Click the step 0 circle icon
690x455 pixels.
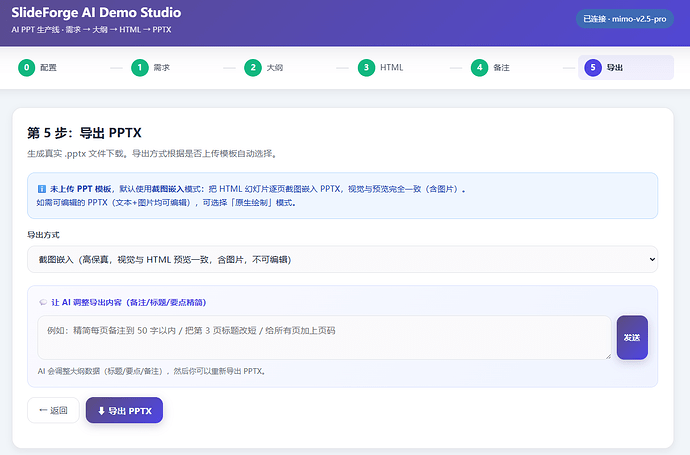click(x=26, y=67)
